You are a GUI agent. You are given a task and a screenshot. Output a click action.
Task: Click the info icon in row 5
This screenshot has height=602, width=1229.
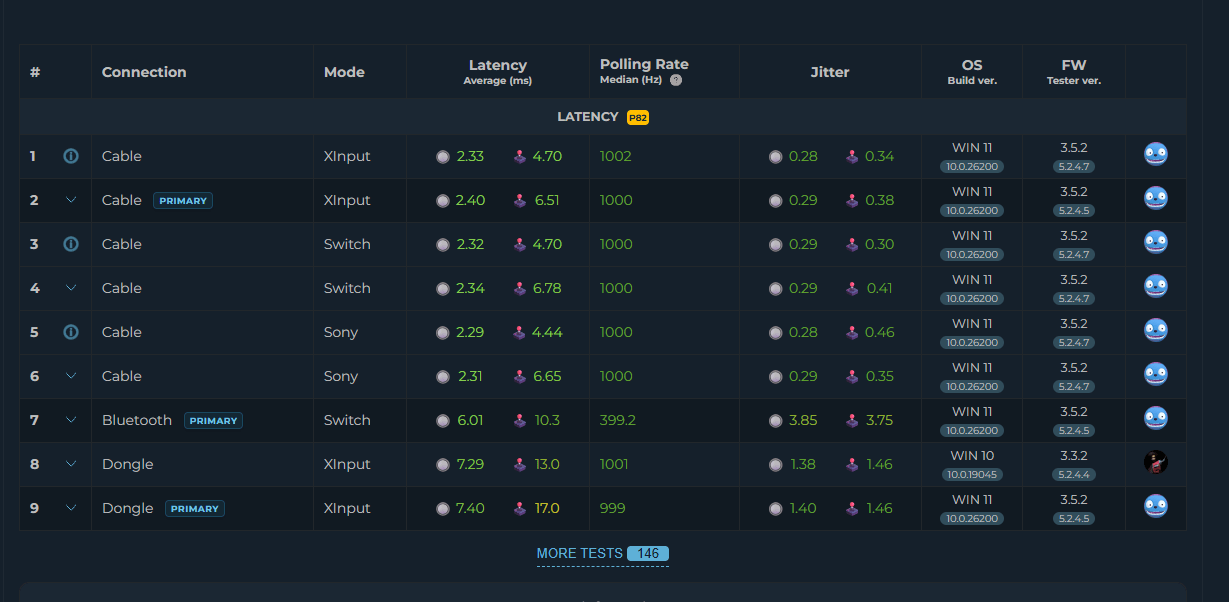[x=71, y=332]
